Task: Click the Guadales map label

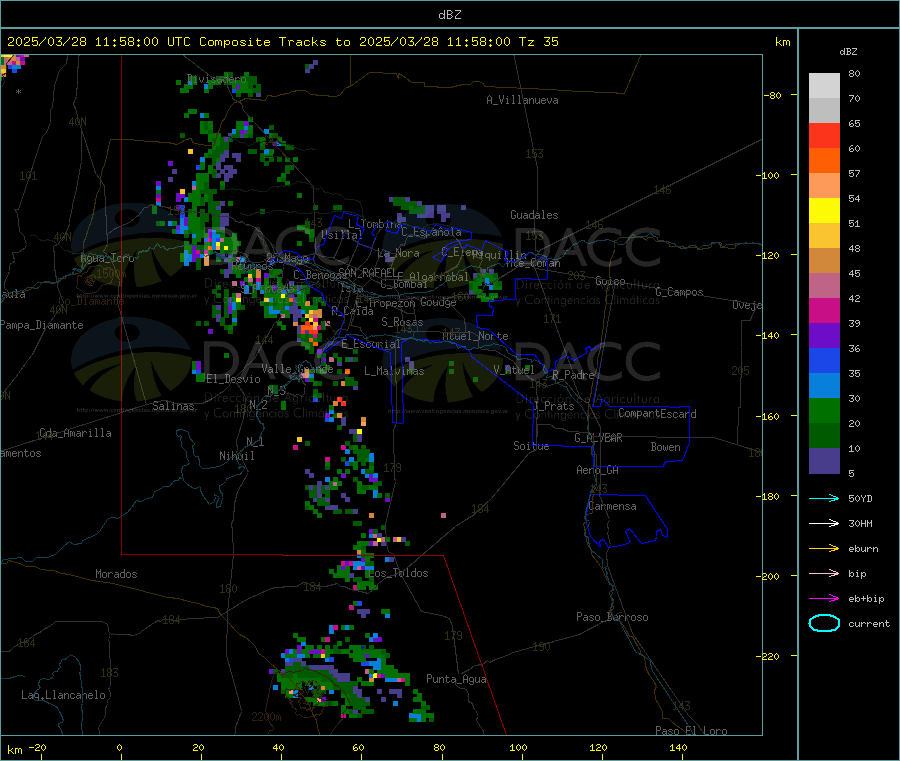Action: [534, 215]
